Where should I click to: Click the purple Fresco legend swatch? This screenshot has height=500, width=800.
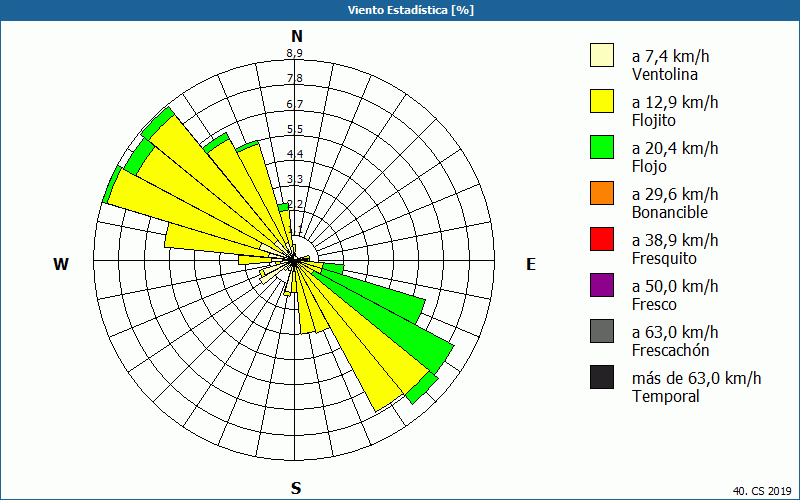click(x=602, y=285)
